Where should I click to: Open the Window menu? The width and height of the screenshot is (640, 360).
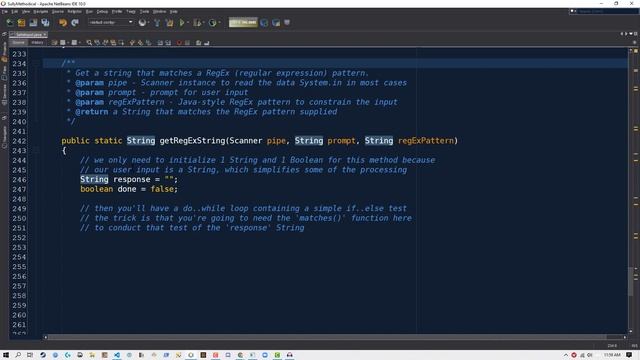pyautogui.click(x=159, y=11)
